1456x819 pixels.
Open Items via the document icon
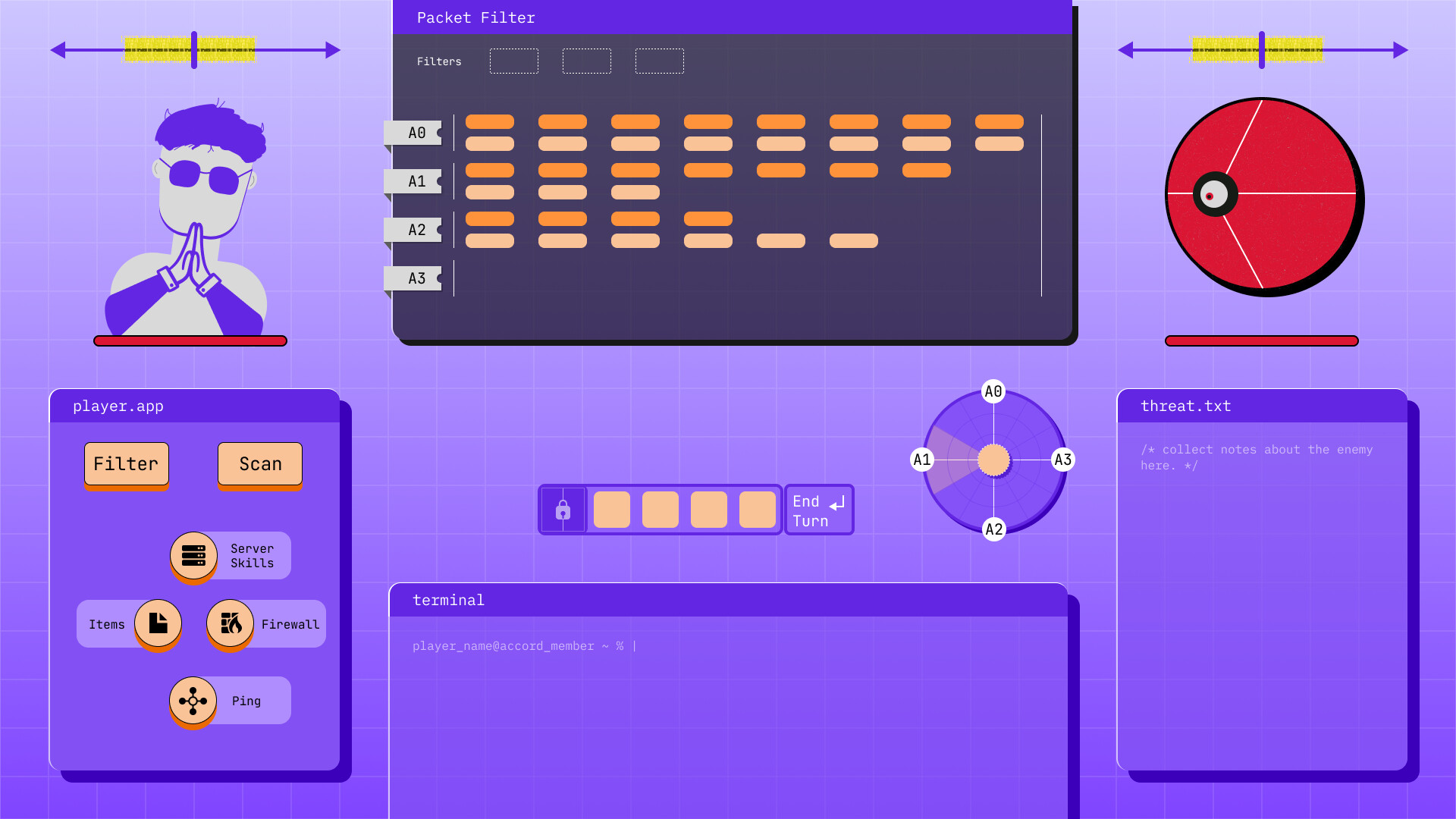pyautogui.click(x=158, y=623)
